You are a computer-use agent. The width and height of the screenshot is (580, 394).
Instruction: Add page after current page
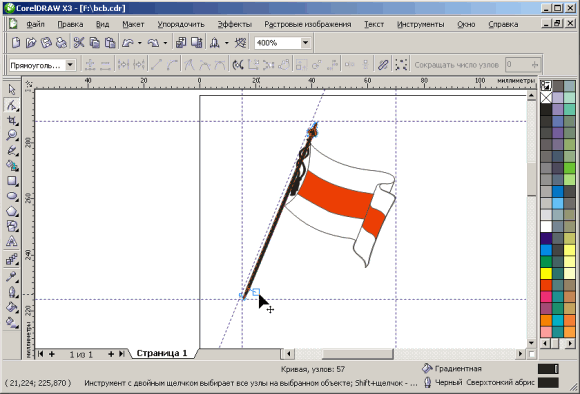[111, 354]
